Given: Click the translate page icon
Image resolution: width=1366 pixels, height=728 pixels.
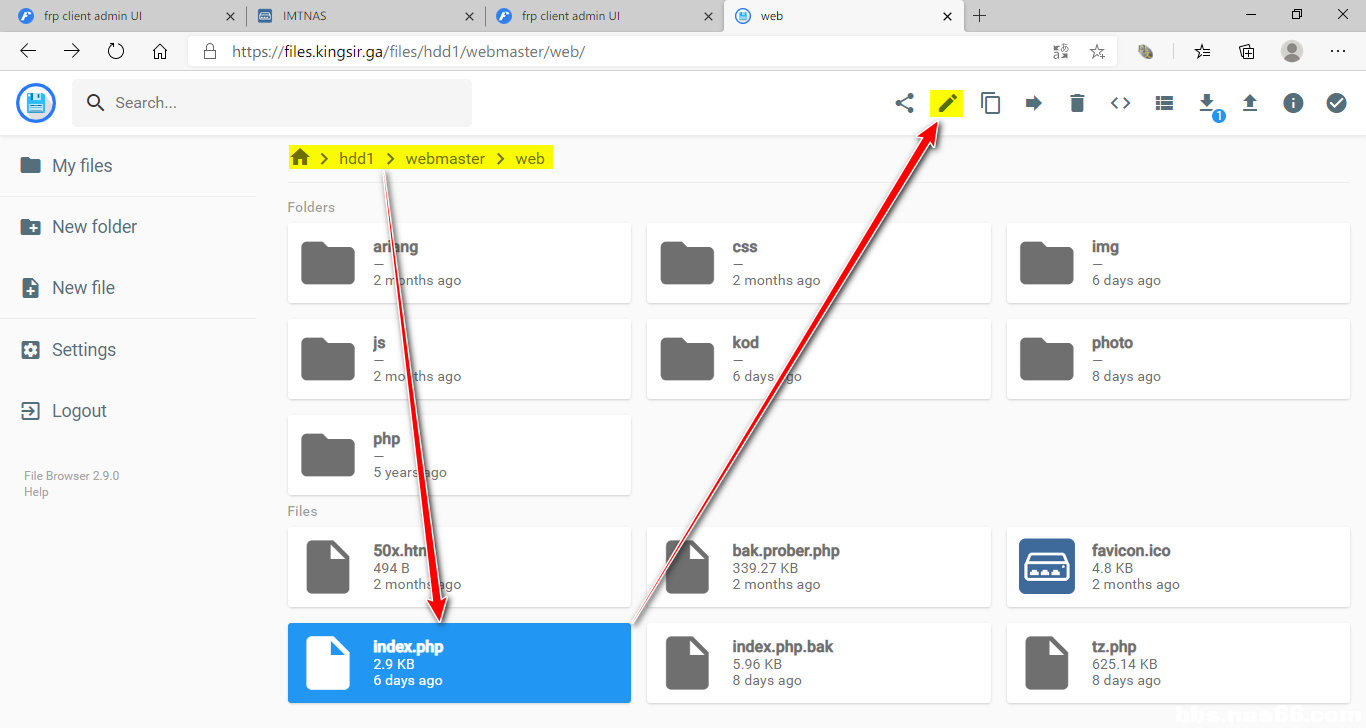Looking at the screenshot, I should pos(1061,51).
